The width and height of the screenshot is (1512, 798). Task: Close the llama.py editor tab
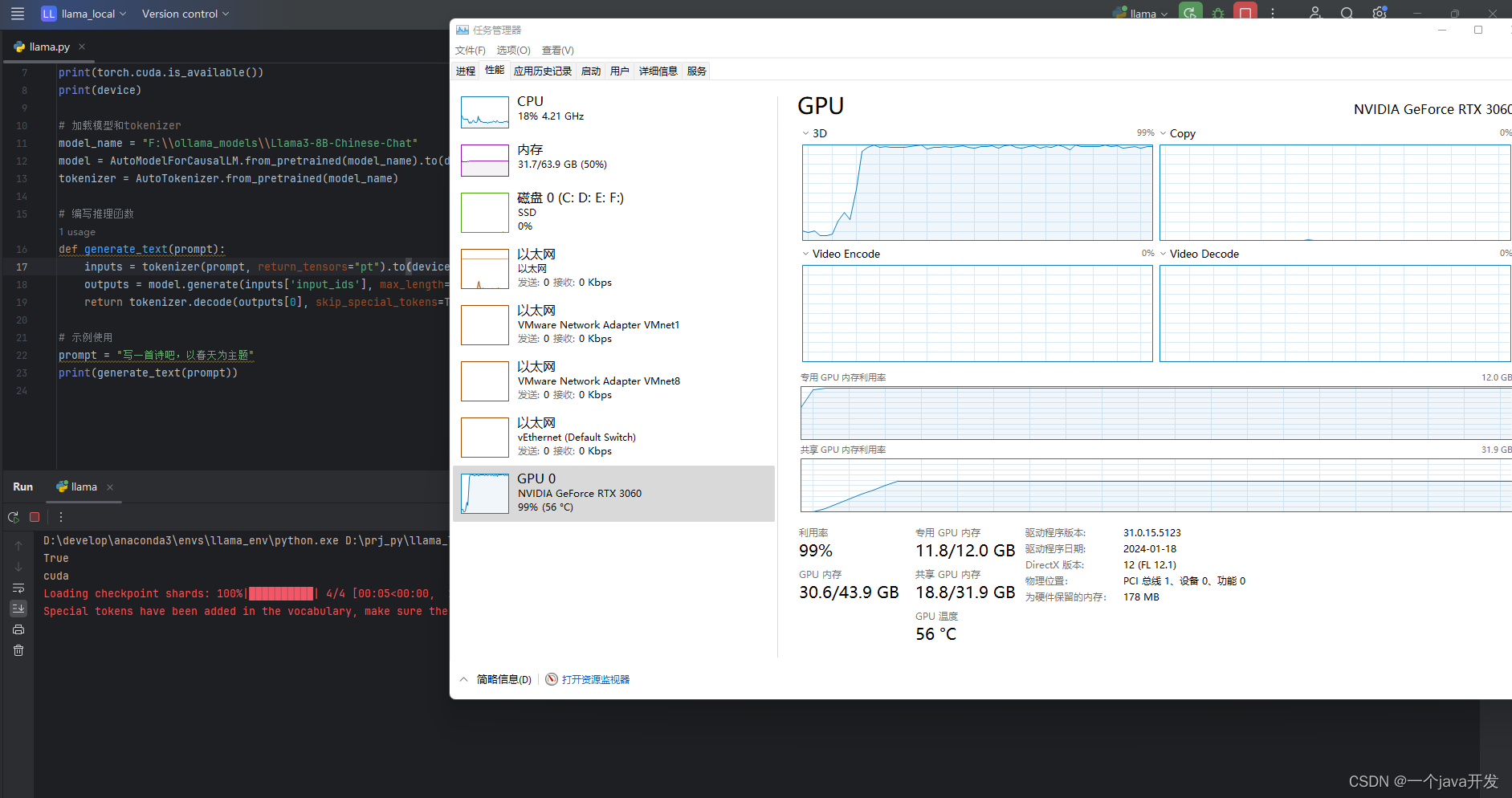point(82,47)
